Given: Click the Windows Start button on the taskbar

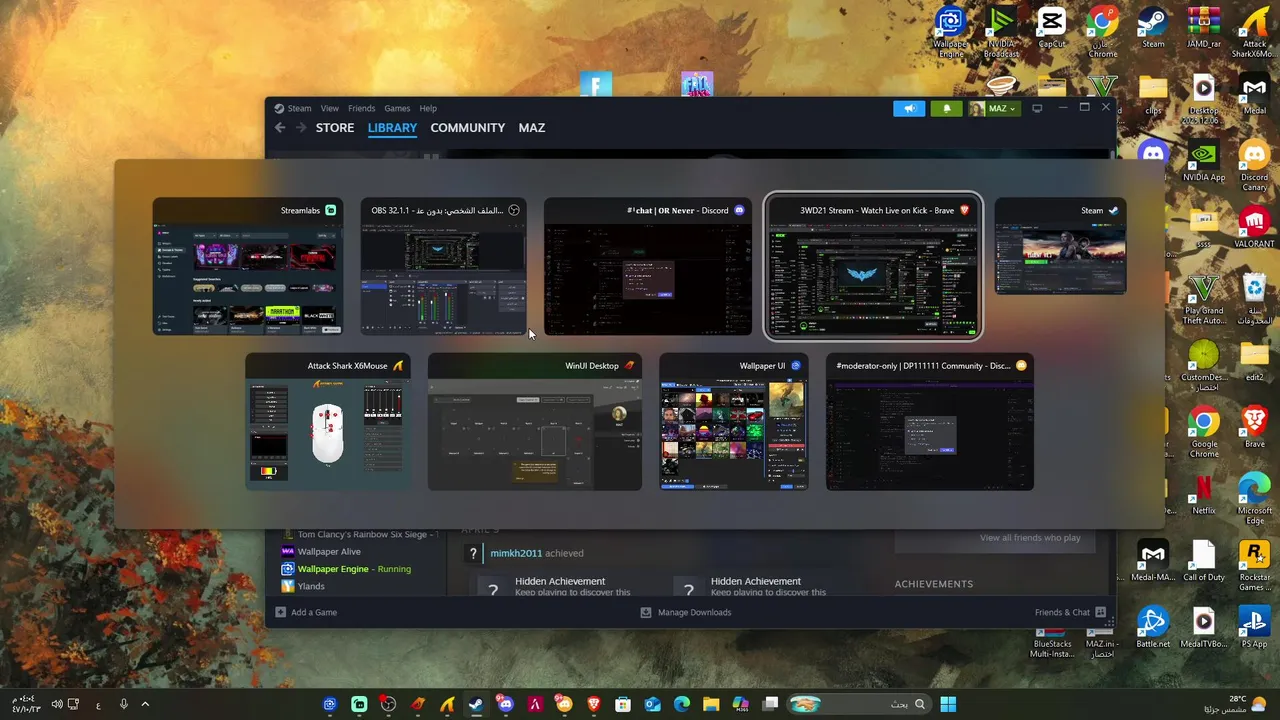Looking at the screenshot, I should [x=948, y=704].
